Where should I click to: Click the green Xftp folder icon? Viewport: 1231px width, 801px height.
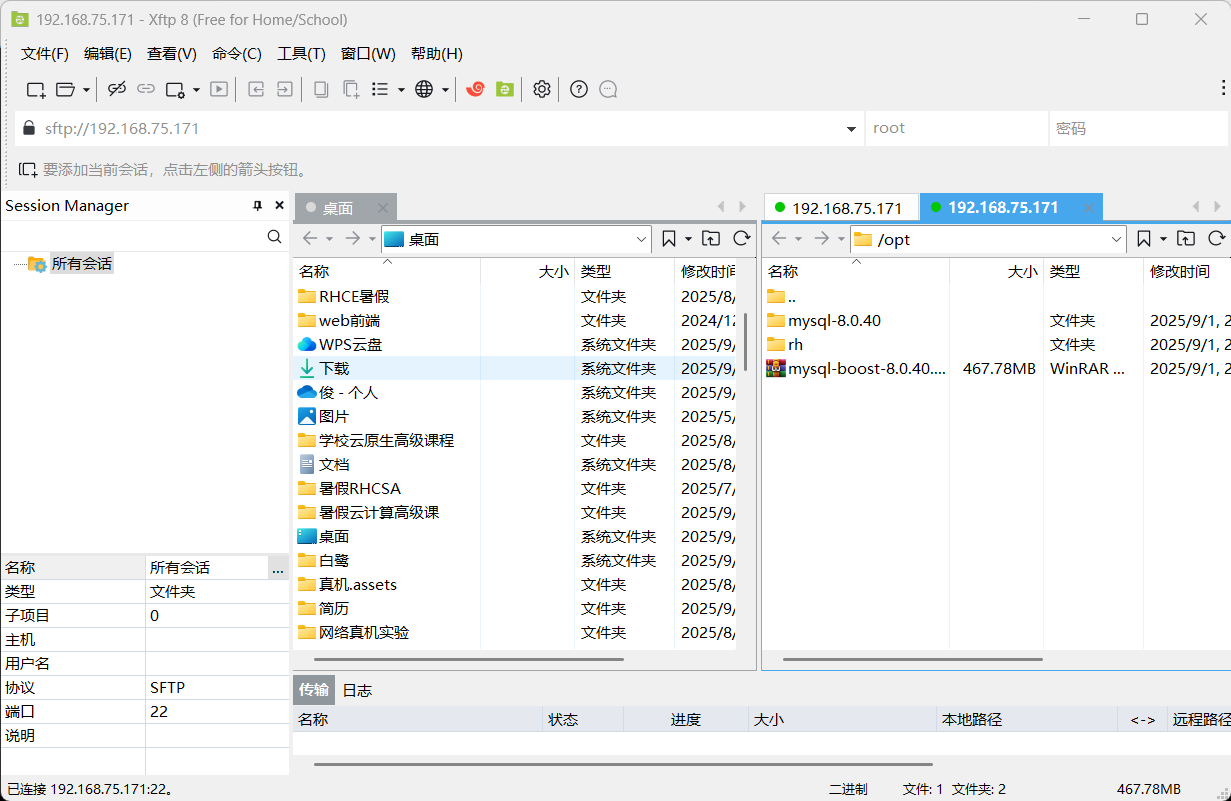point(505,89)
